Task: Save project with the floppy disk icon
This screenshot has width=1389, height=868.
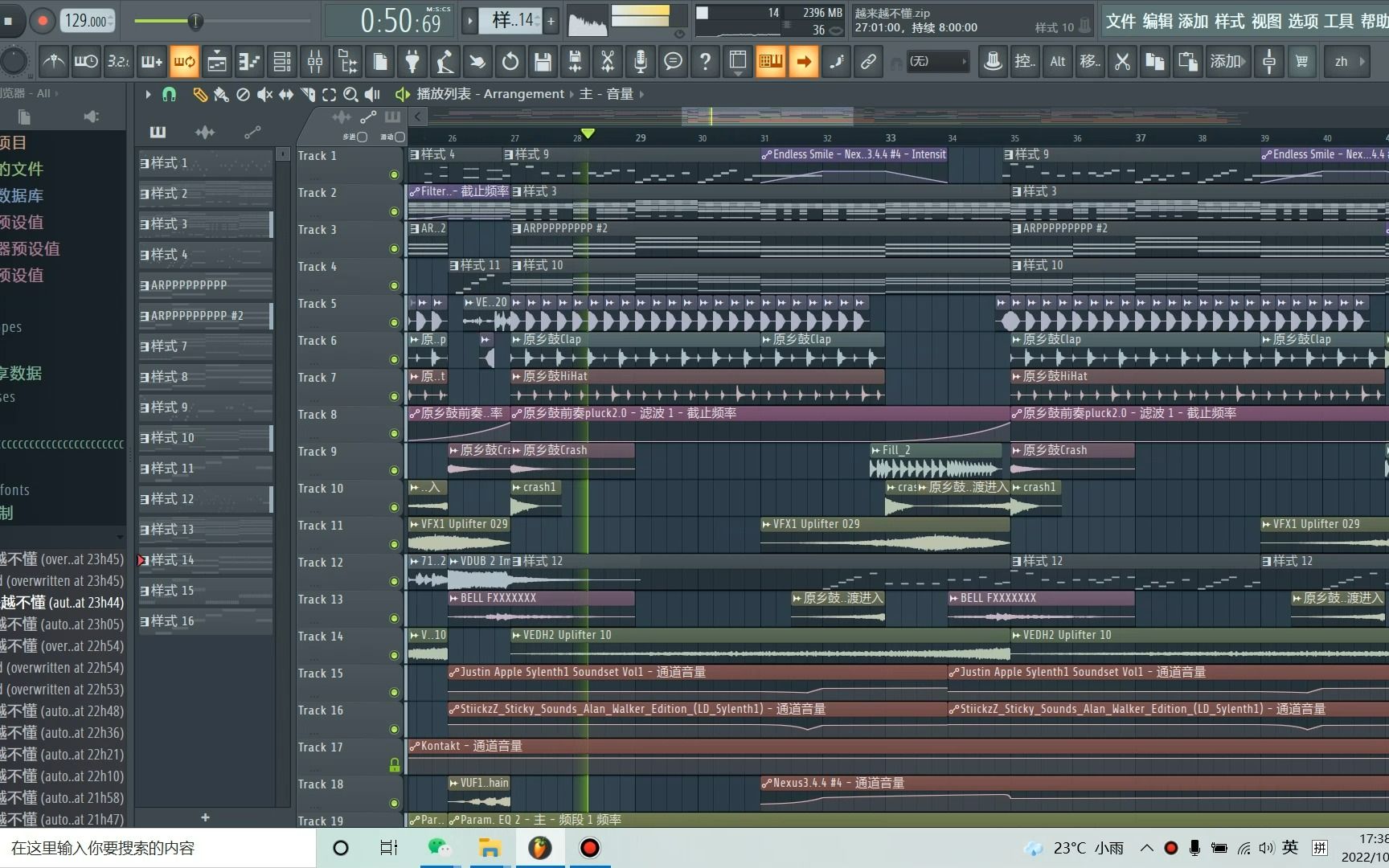Action: (543, 61)
